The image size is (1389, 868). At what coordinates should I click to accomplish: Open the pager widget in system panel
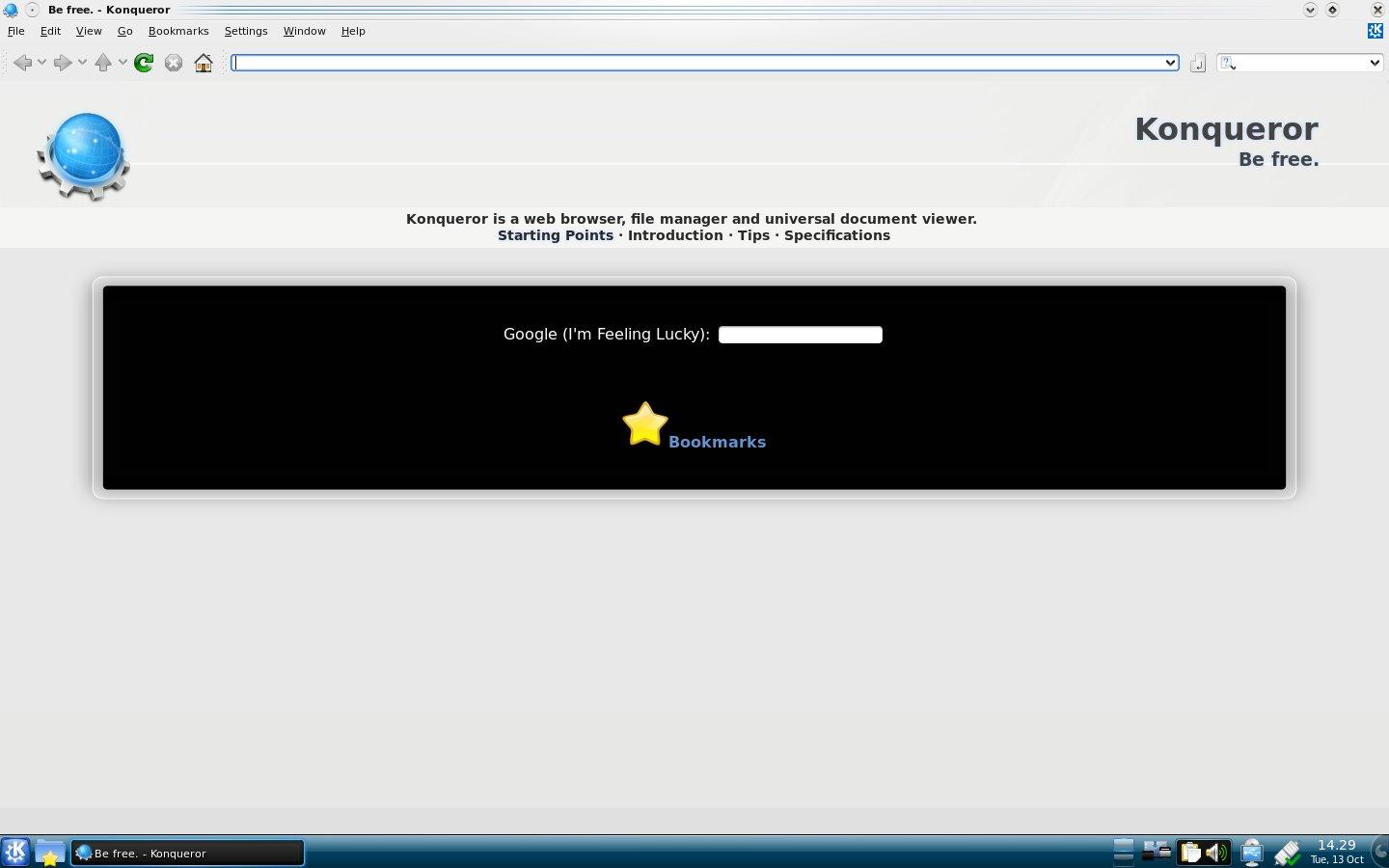point(1124,852)
